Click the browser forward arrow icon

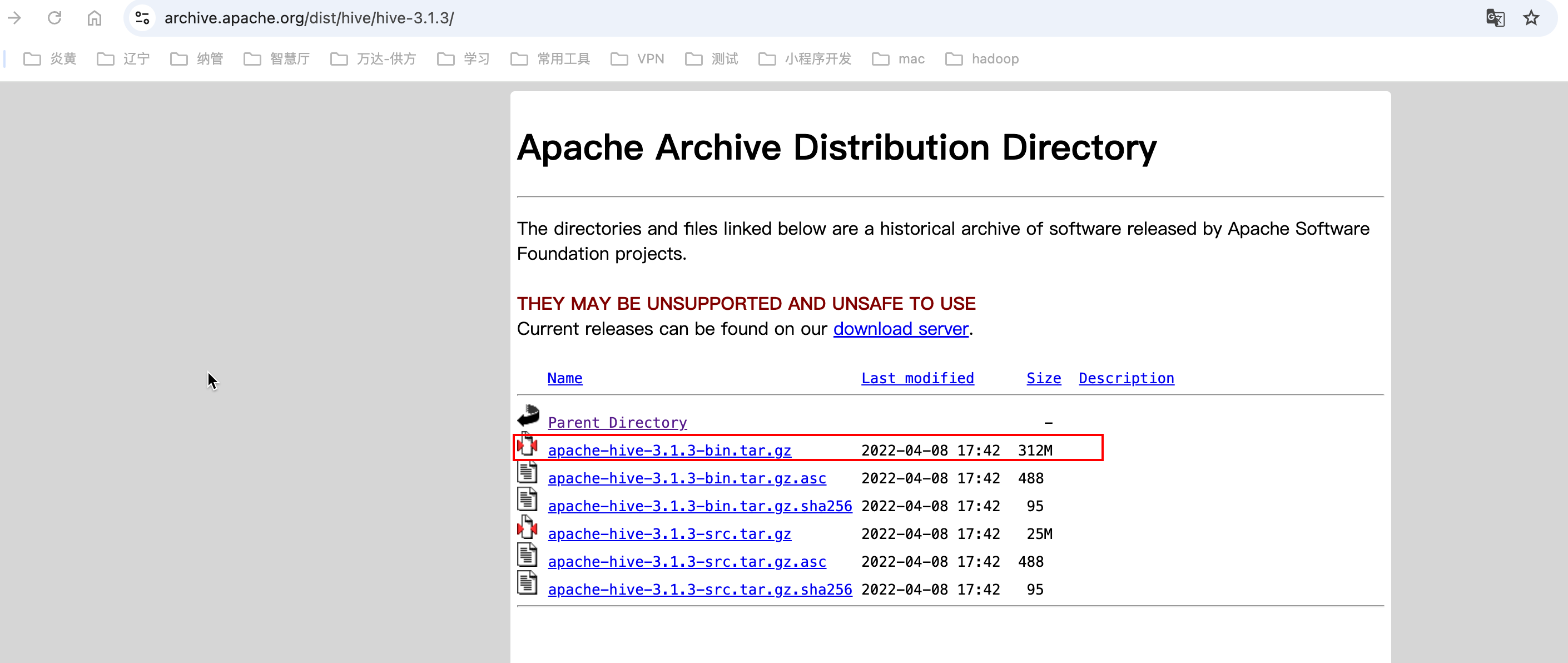point(14,18)
